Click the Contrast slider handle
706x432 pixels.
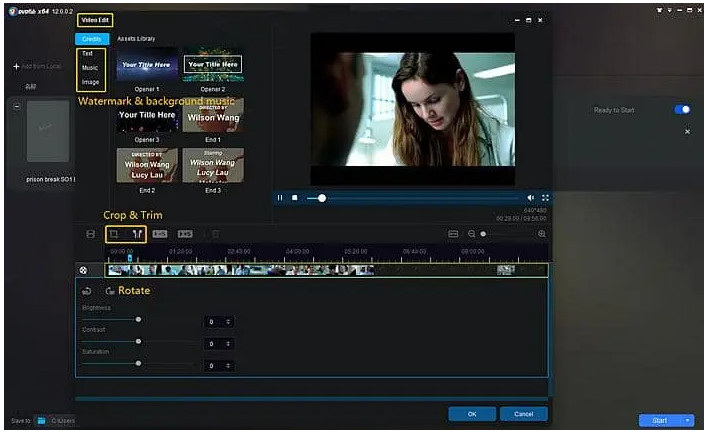138,341
